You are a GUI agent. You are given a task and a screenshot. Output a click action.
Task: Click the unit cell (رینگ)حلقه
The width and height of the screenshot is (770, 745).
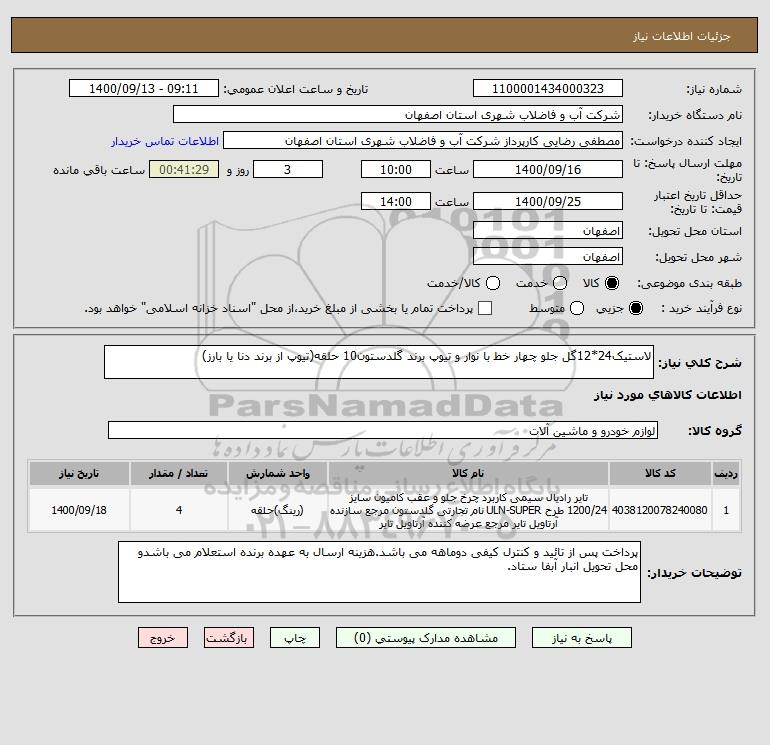pyautogui.click(x=277, y=510)
